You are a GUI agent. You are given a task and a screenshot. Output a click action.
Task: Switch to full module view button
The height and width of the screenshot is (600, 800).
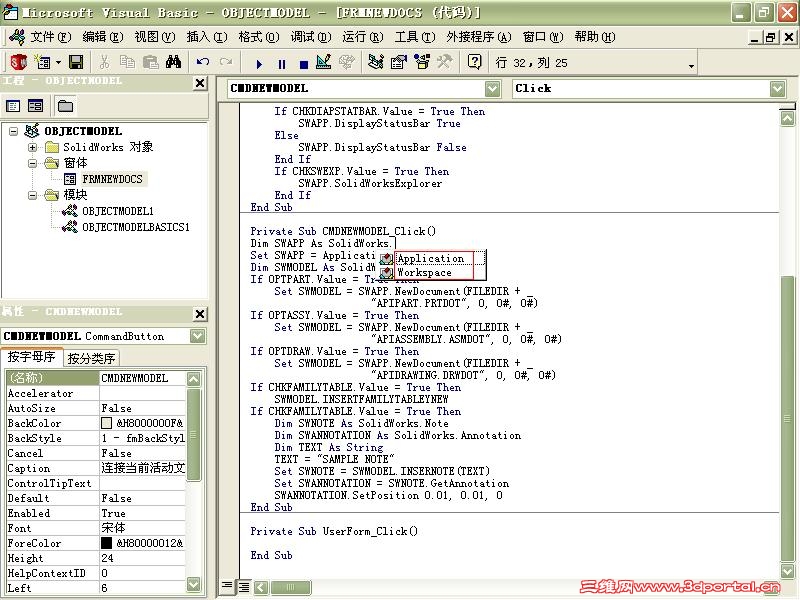tap(244, 586)
